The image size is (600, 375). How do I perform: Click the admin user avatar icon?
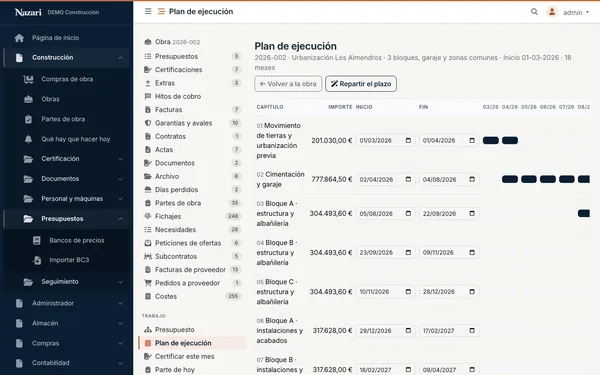[x=552, y=12]
